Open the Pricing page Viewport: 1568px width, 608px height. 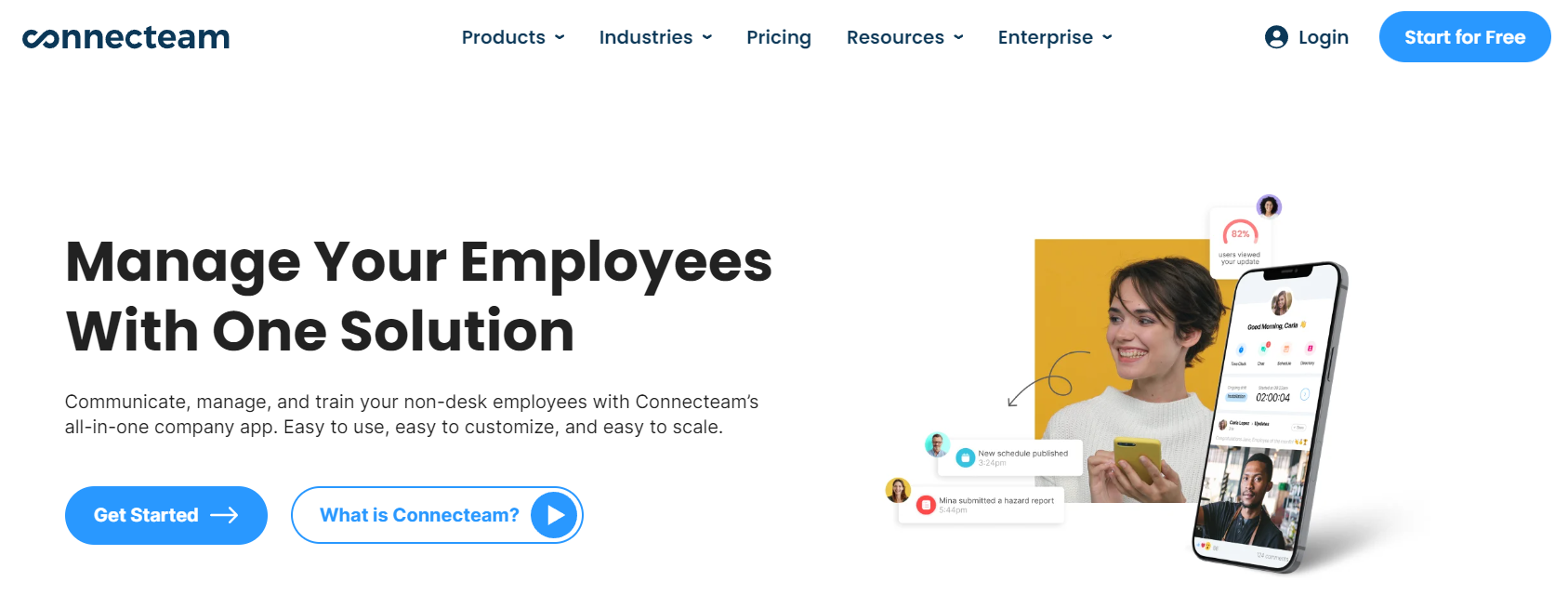tap(779, 37)
